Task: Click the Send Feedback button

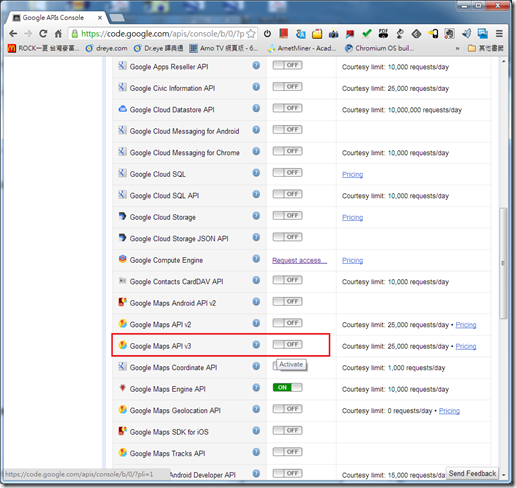Action: point(472,473)
